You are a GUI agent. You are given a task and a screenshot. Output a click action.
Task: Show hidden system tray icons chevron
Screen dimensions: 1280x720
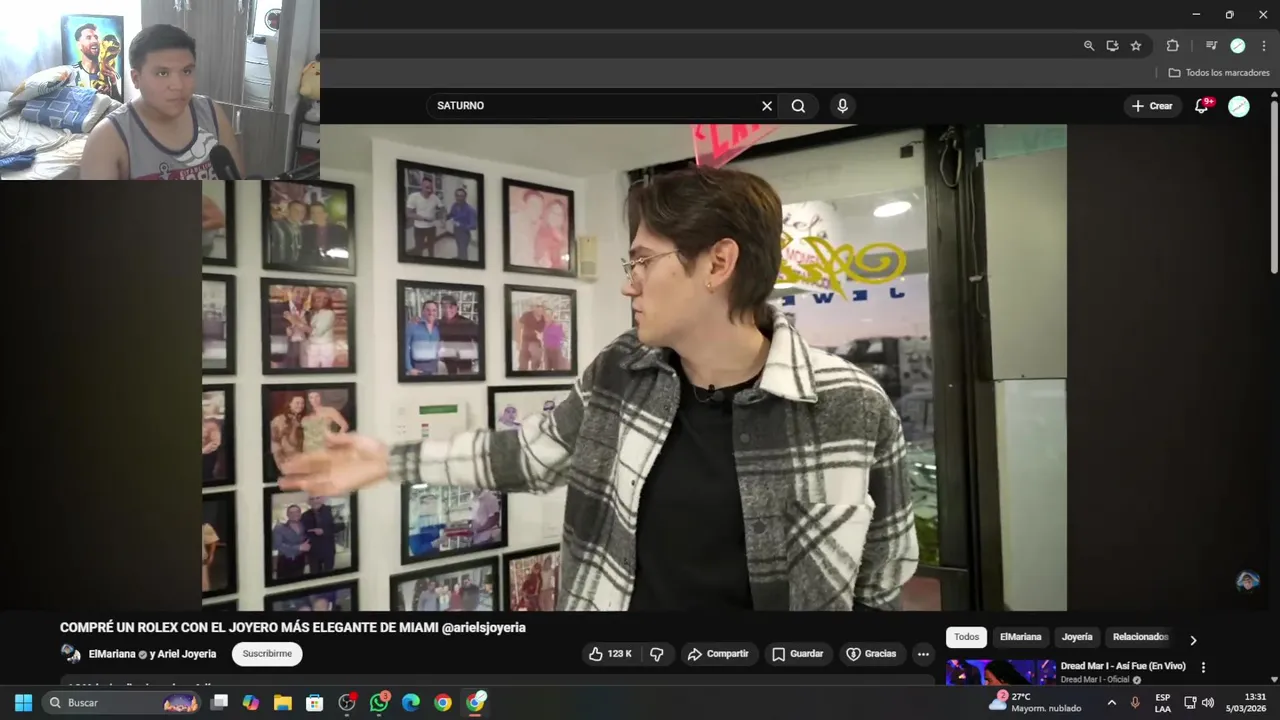[1111, 703]
